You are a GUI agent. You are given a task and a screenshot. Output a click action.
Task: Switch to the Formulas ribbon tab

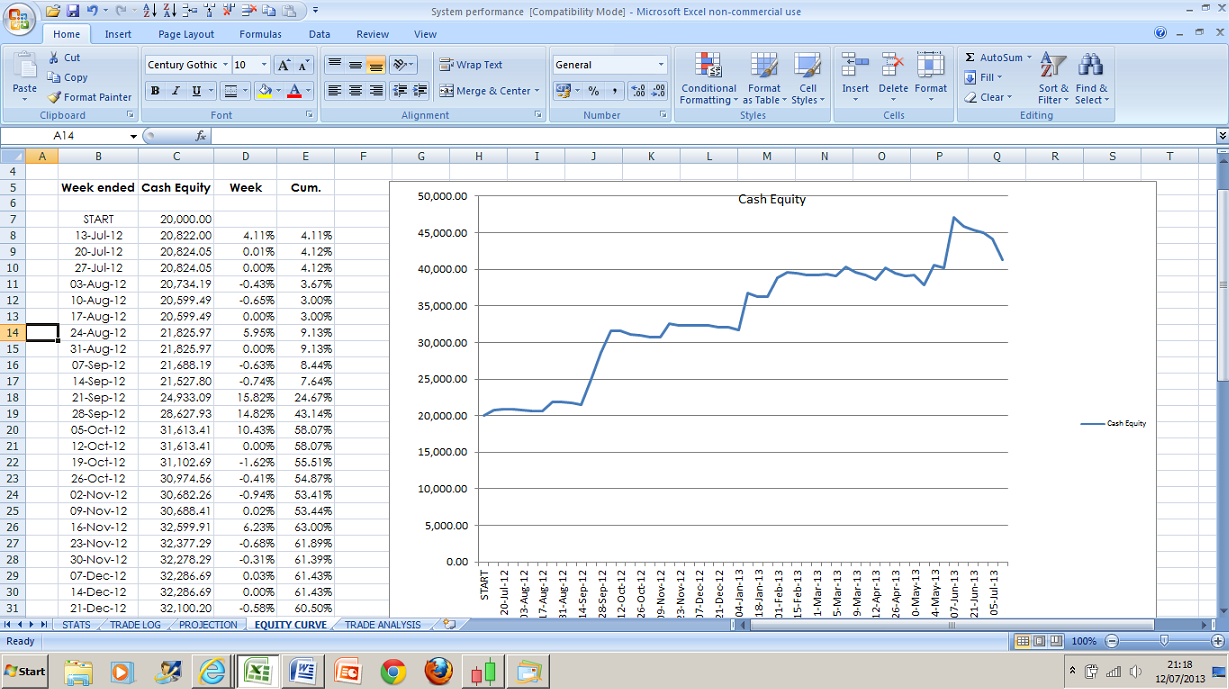click(x=260, y=33)
